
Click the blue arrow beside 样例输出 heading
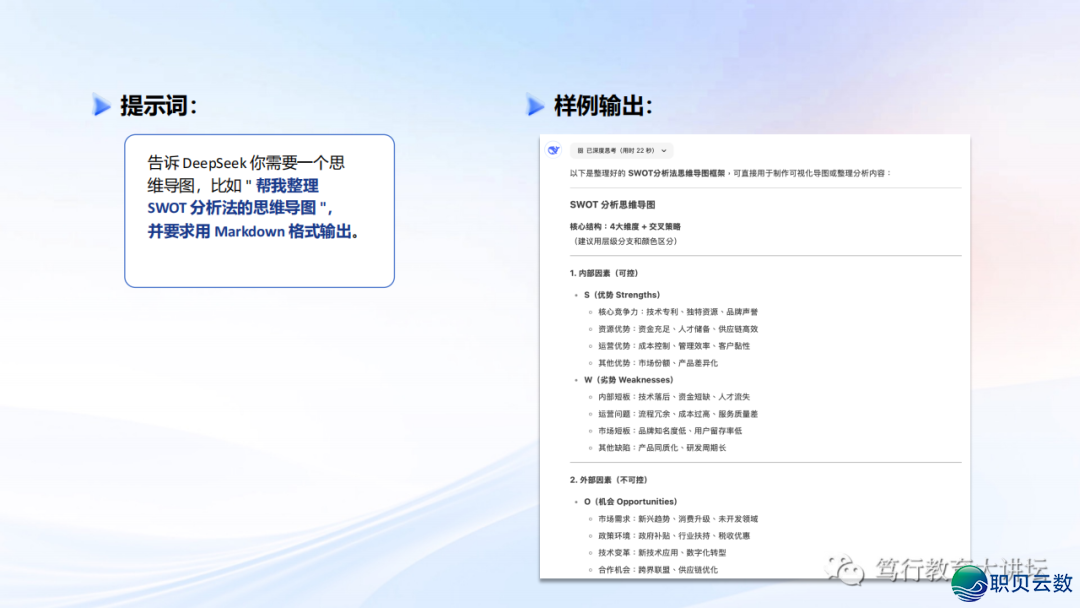536,105
